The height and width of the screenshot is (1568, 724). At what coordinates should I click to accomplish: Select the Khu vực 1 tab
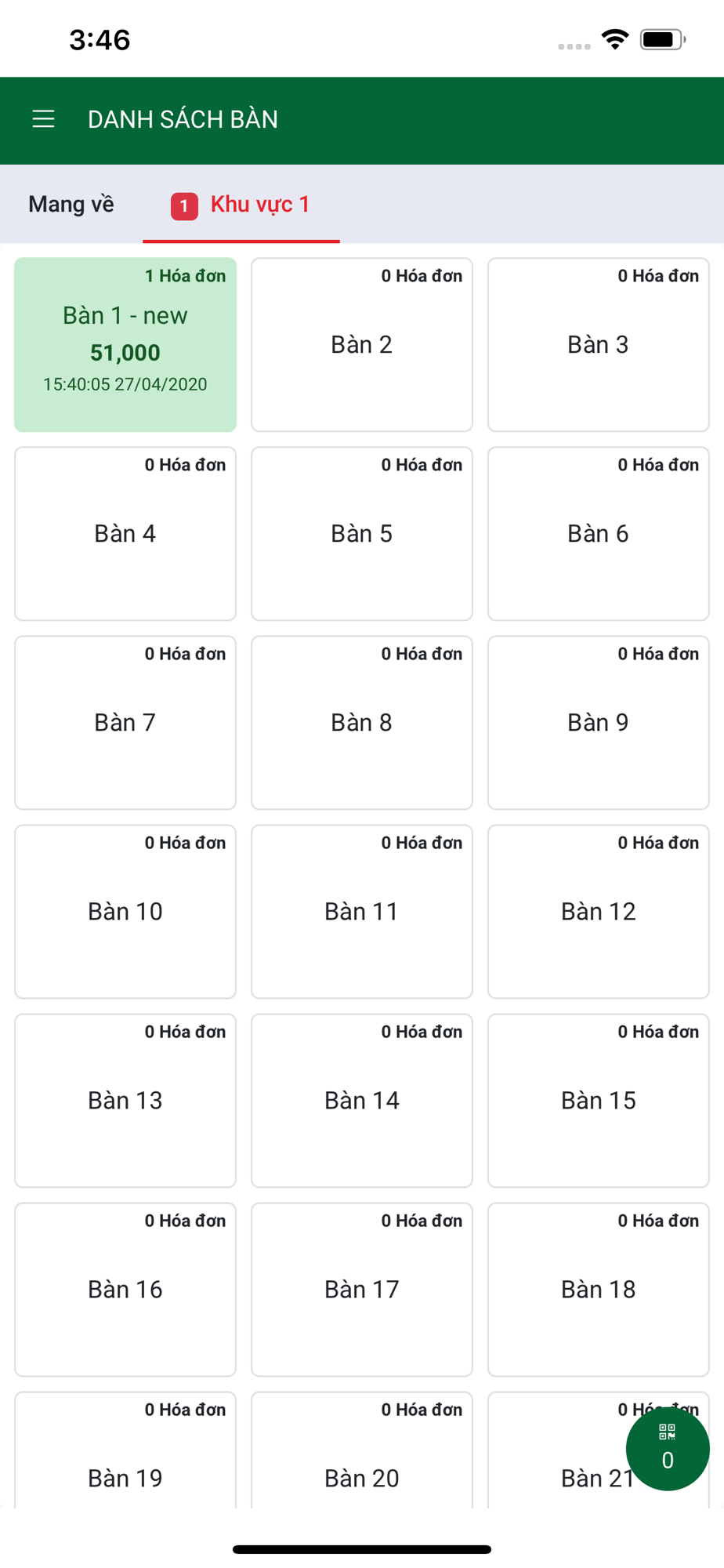(x=241, y=204)
